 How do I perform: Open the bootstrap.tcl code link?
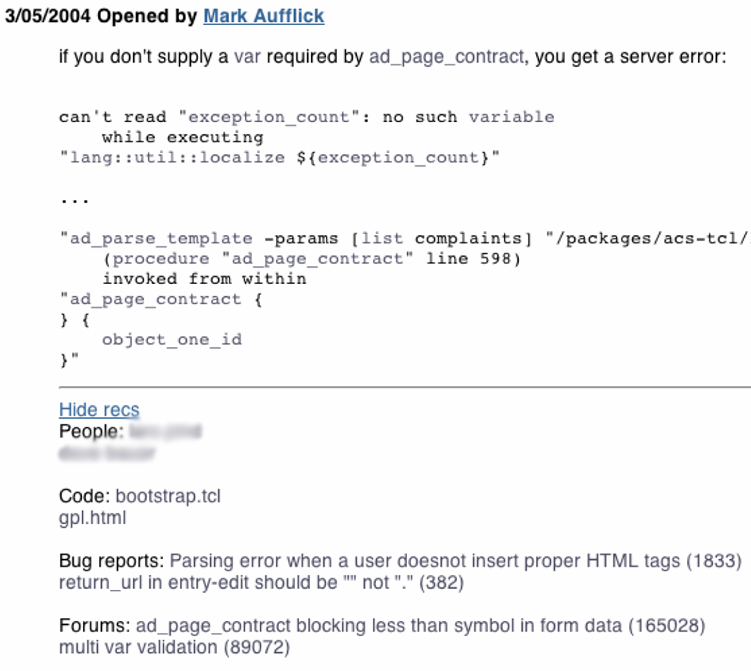coord(168,496)
